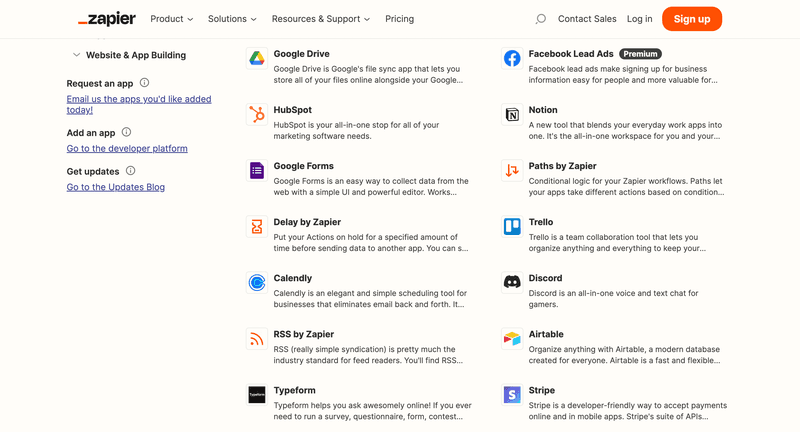Click the HubSpot app icon
This screenshot has height=432, width=800.
tap(256, 114)
